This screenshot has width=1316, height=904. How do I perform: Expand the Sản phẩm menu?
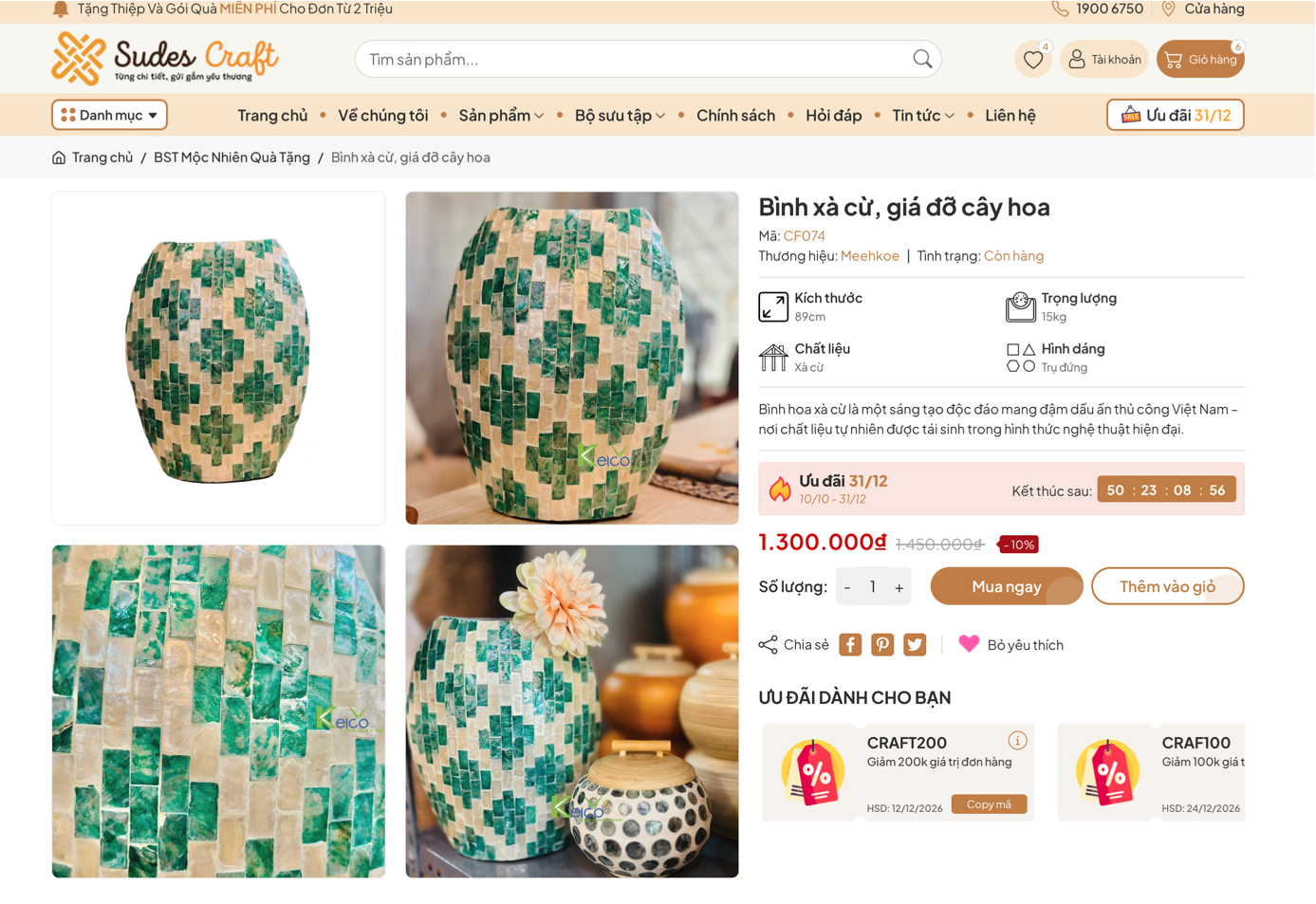501,116
